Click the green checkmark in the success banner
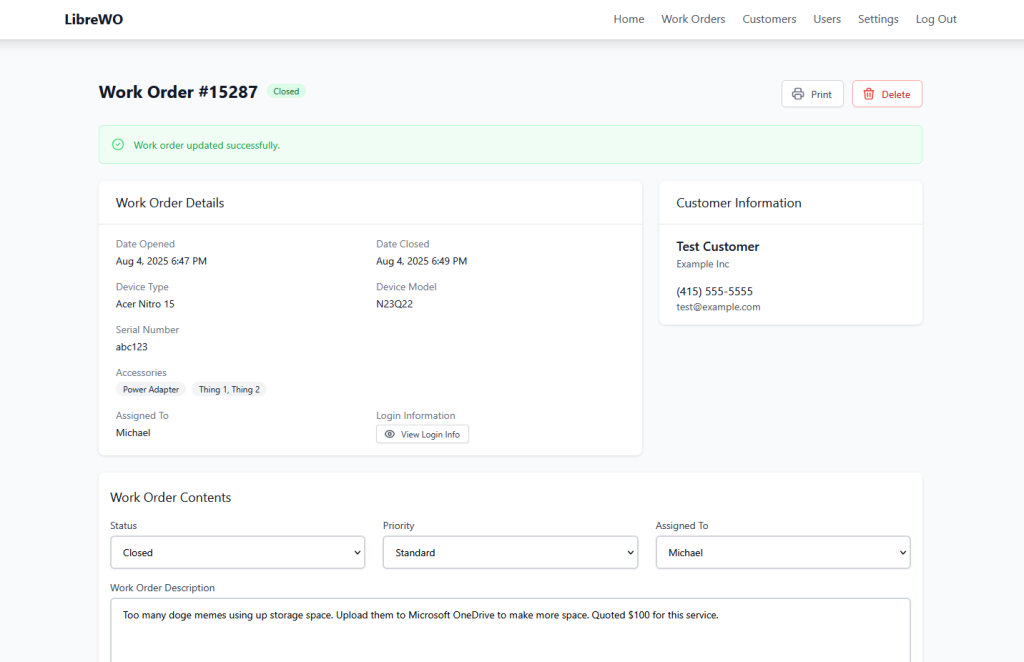Viewport: 1024px width, 662px height. [x=117, y=144]
